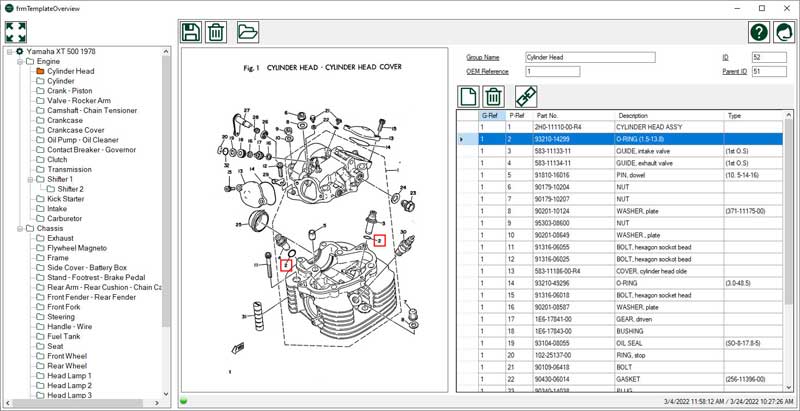Delete the diagram using the top toolbar trash icon
The width and height of the screenshot is (800, 411).
[215, 31]
